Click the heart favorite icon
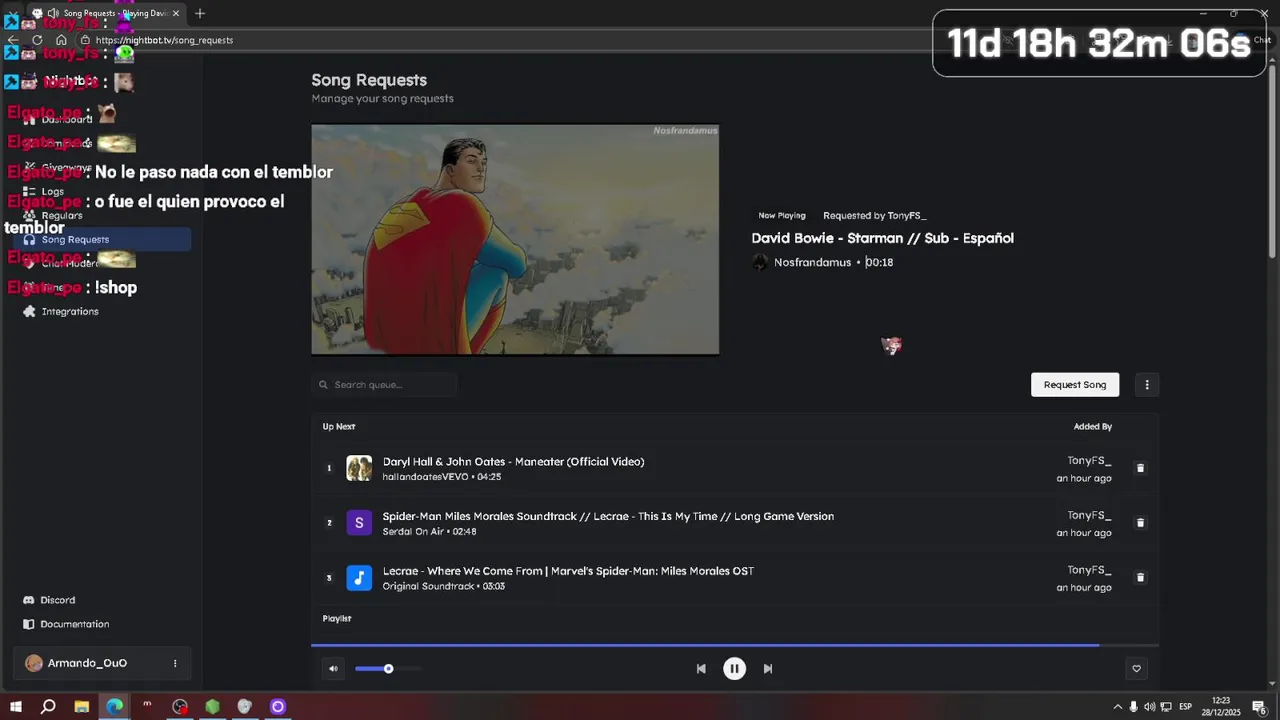This screenshot has width=1280, height=720. point(1136,669)
